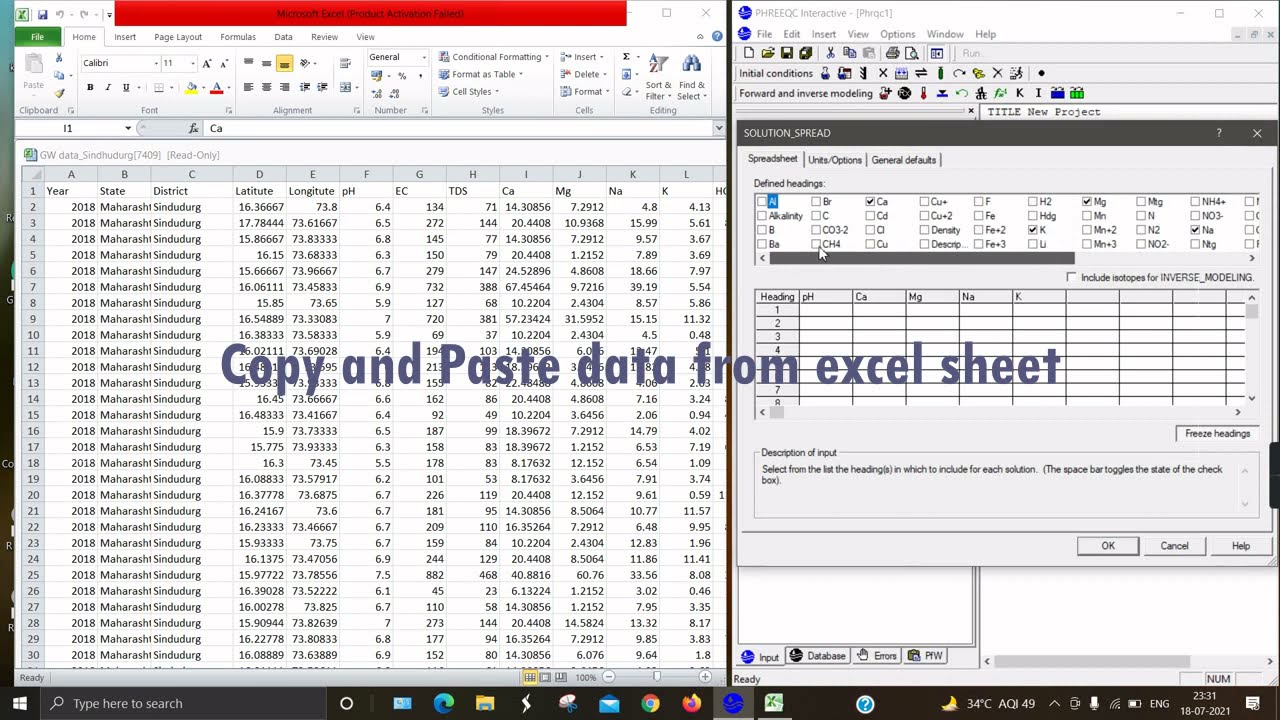The image size is (1280, 720).
Task: Check the Alkalinity heading checkbox
Action: (762, 216)
